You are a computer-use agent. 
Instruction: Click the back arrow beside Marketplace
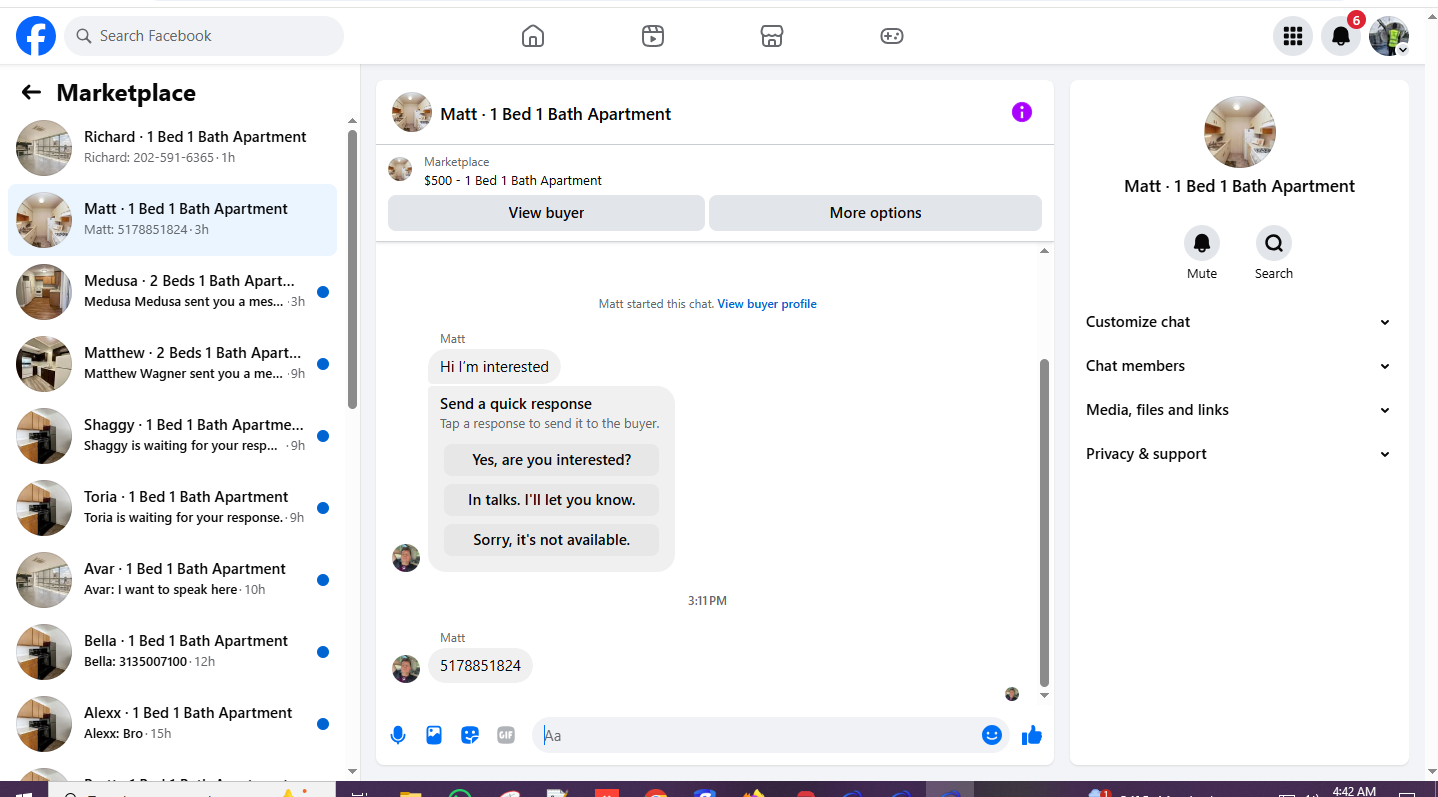pyautogui.click(x=31, y=93)
